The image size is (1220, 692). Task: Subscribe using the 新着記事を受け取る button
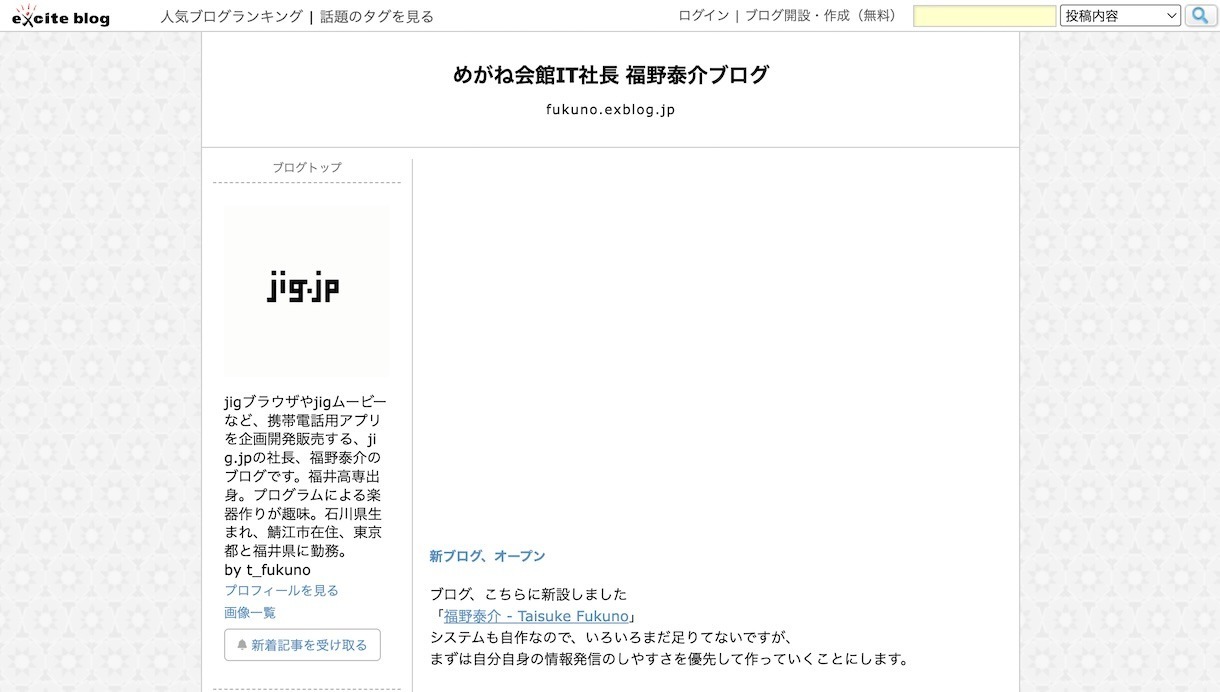tap(302, 645)
